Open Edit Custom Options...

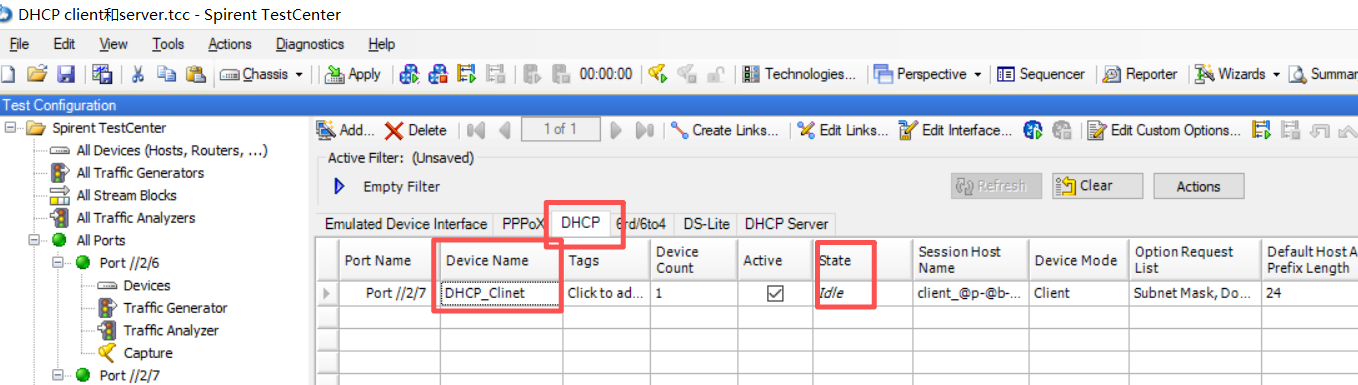coord(1165,130)
